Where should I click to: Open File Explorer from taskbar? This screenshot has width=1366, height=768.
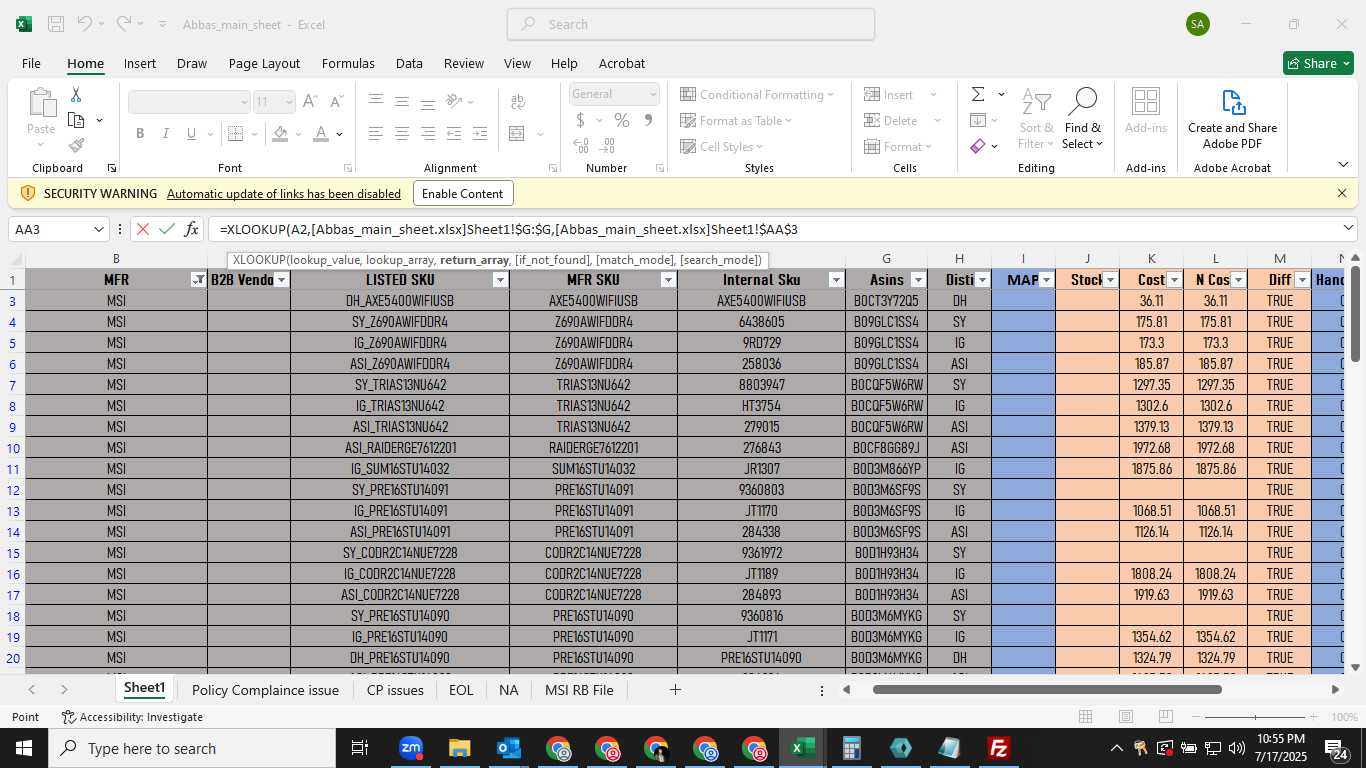tap(459, 748)
